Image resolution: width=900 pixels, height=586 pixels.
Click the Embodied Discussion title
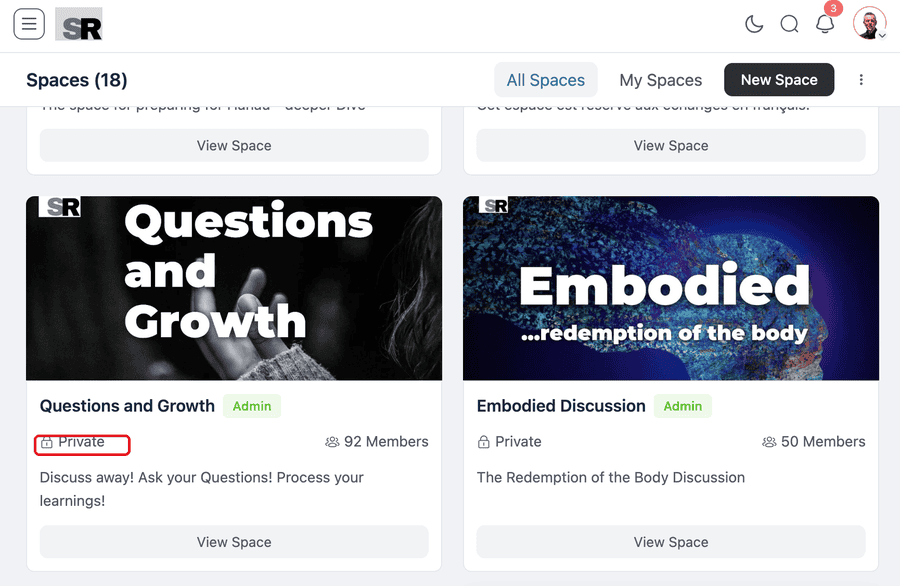(x=561, y=406)
